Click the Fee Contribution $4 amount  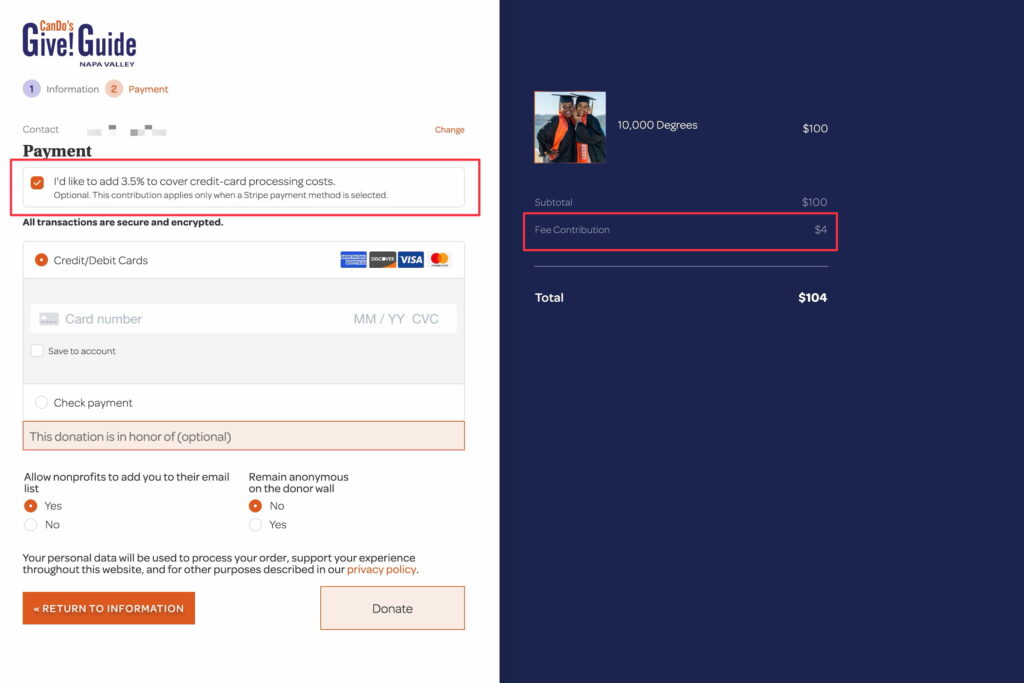(x=820, y=230)
